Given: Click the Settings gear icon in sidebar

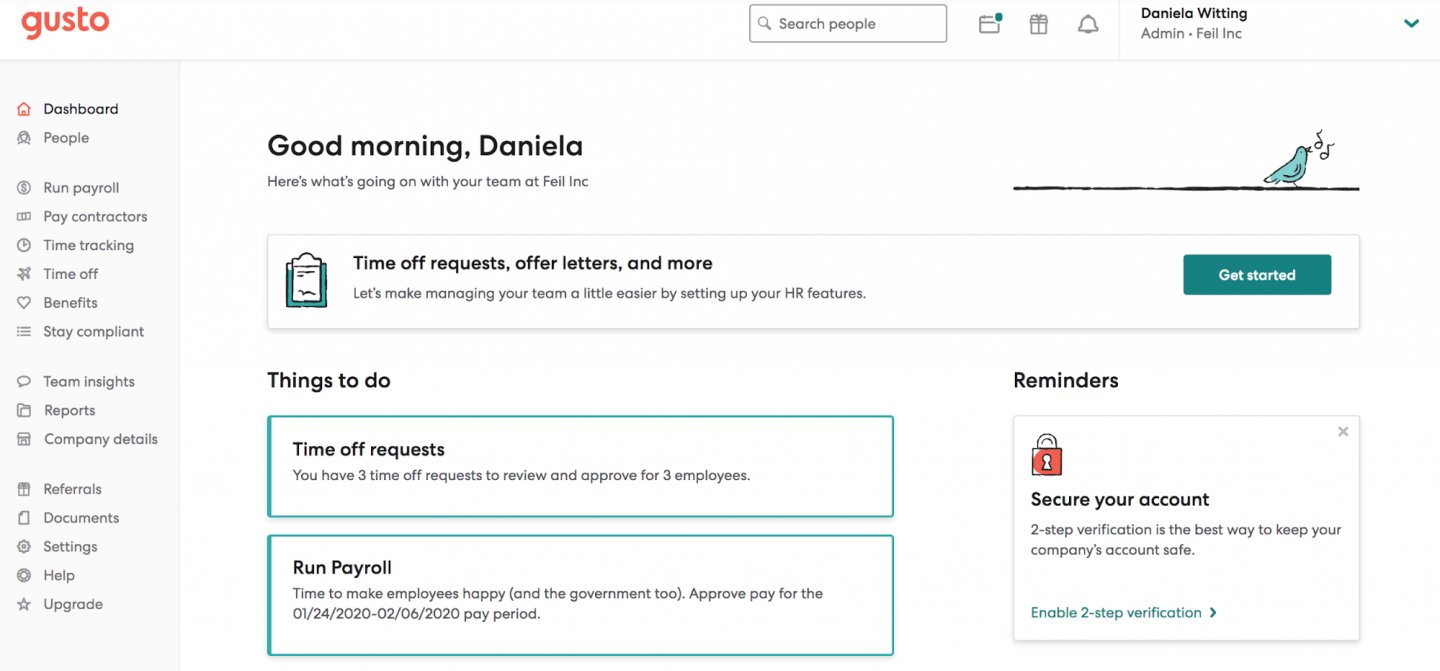Looking at the screenshot, I should coord(24,547).
